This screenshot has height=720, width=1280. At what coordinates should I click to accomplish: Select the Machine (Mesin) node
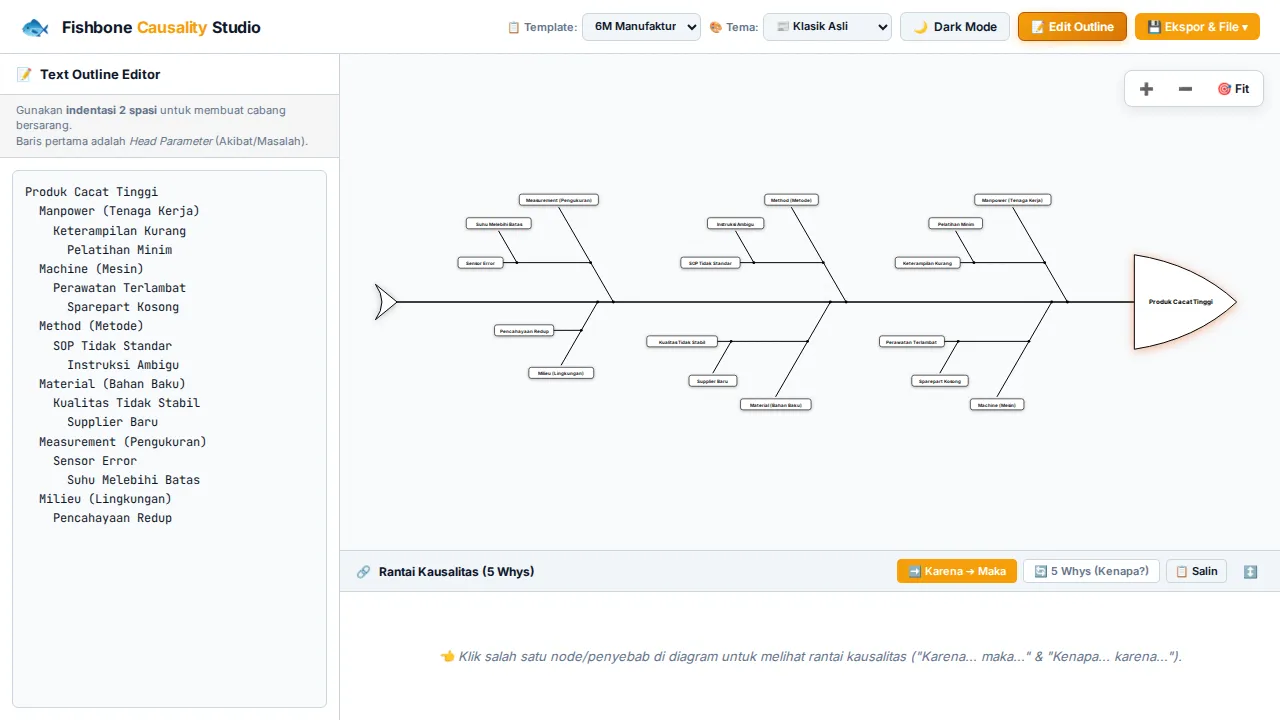997,405
